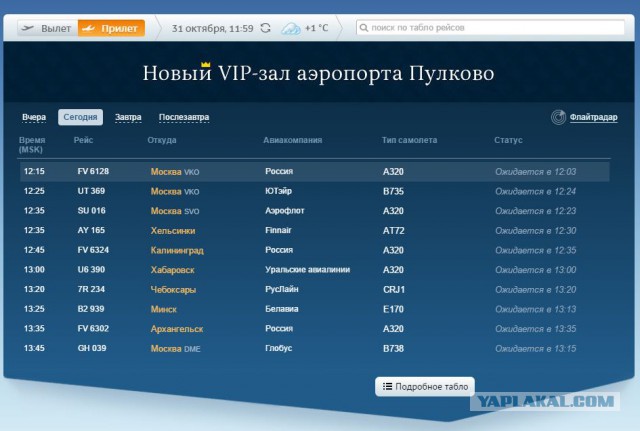Click the Время (MSK) column header
This screenshot has height=431, width=640.
[32, 144]
